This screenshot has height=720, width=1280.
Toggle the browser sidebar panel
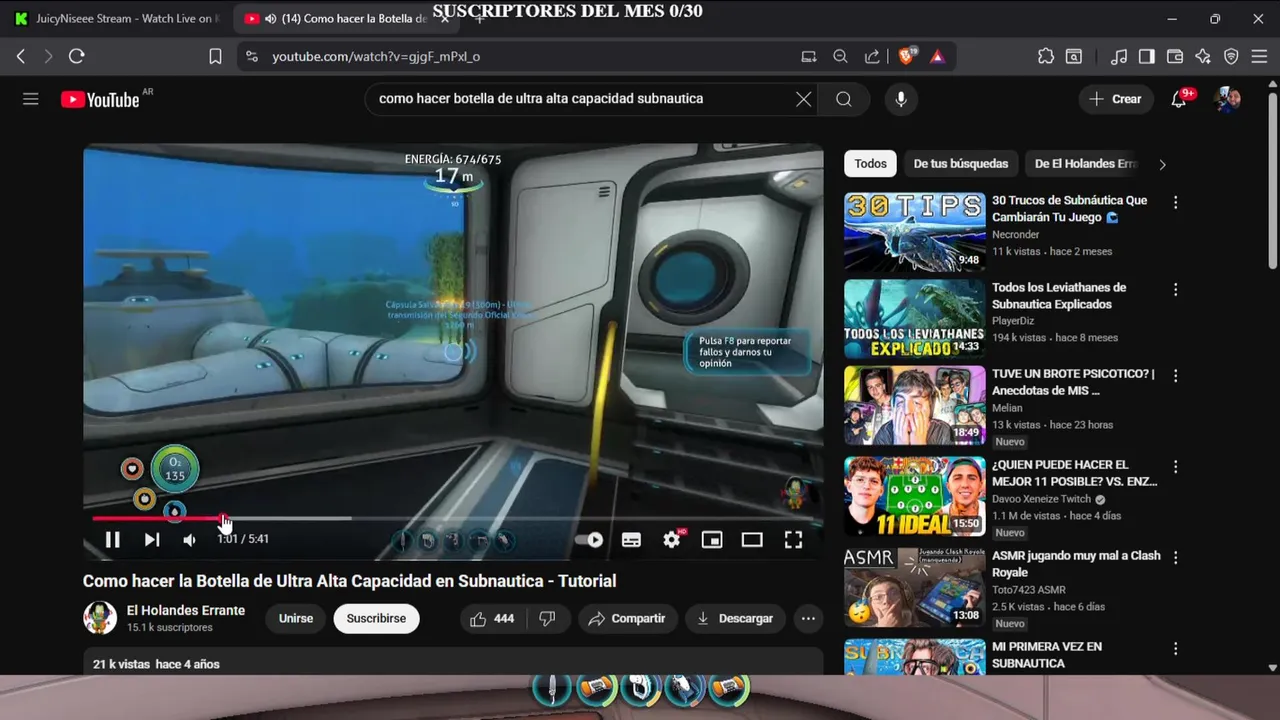click(x=1147, y=57)
